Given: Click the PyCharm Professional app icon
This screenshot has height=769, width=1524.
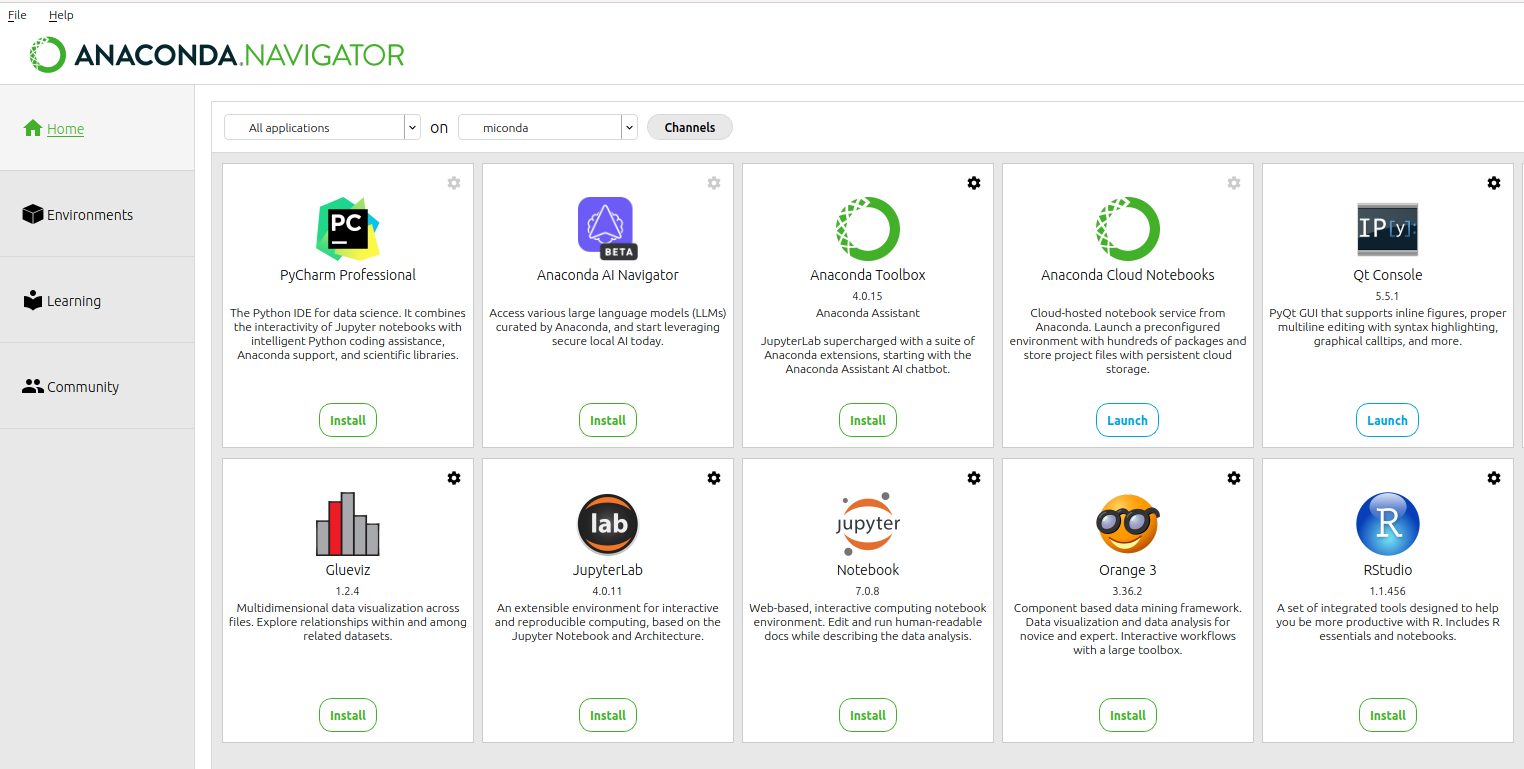Looking at the screenshot, I should tap(347, 229).
